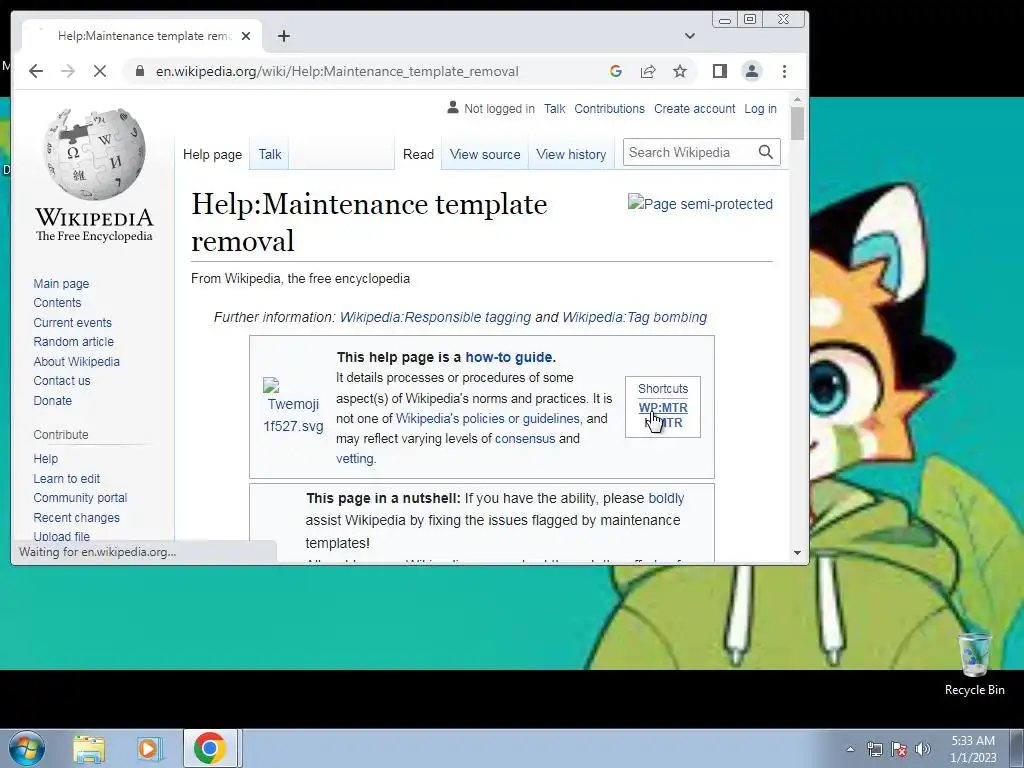Close the Help:Maintenance template tab
The height and width of the screenshot is (768, 1024).
click(246, 36)
